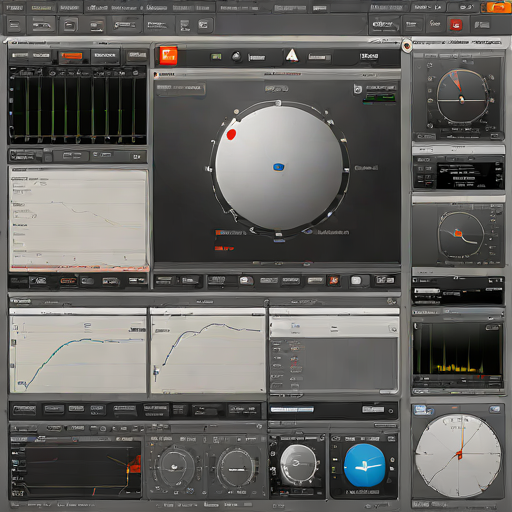Click the round target icon at the right panel header
This screenshot has width=512, height=512.
[x=406, y=46]
